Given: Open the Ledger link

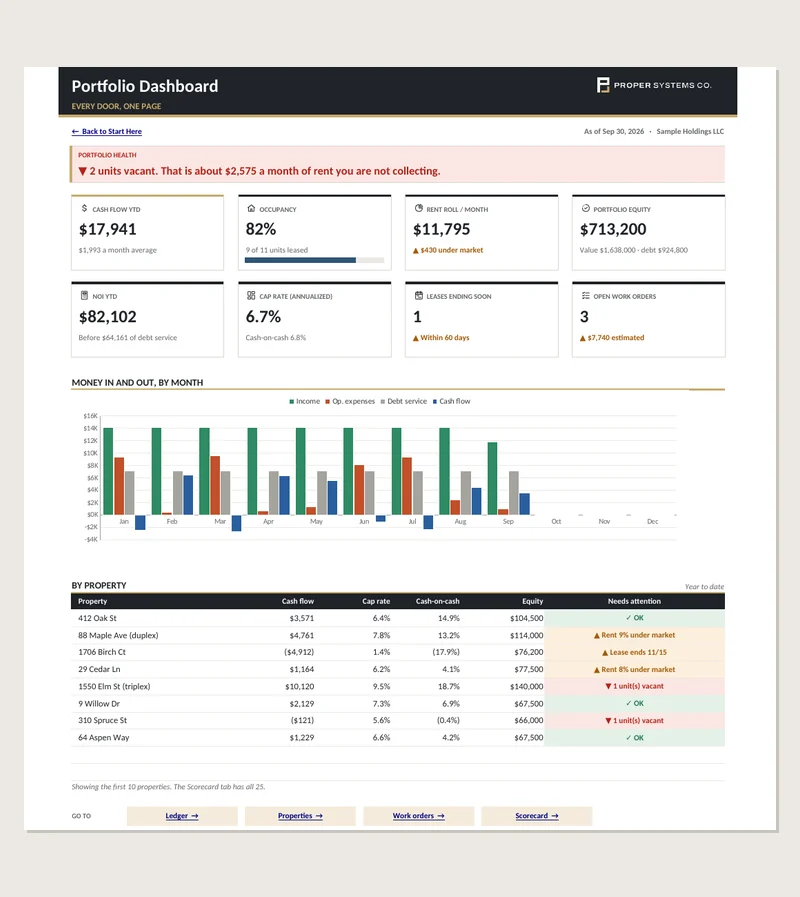Looking at the screenshot, I should point(182,816).
